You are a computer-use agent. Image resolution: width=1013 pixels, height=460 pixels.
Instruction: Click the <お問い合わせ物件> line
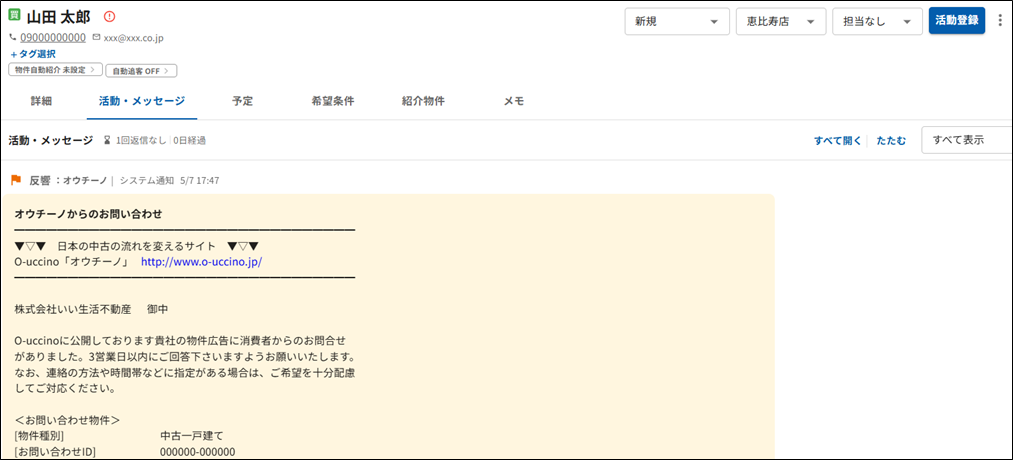(x=67, y=420)
